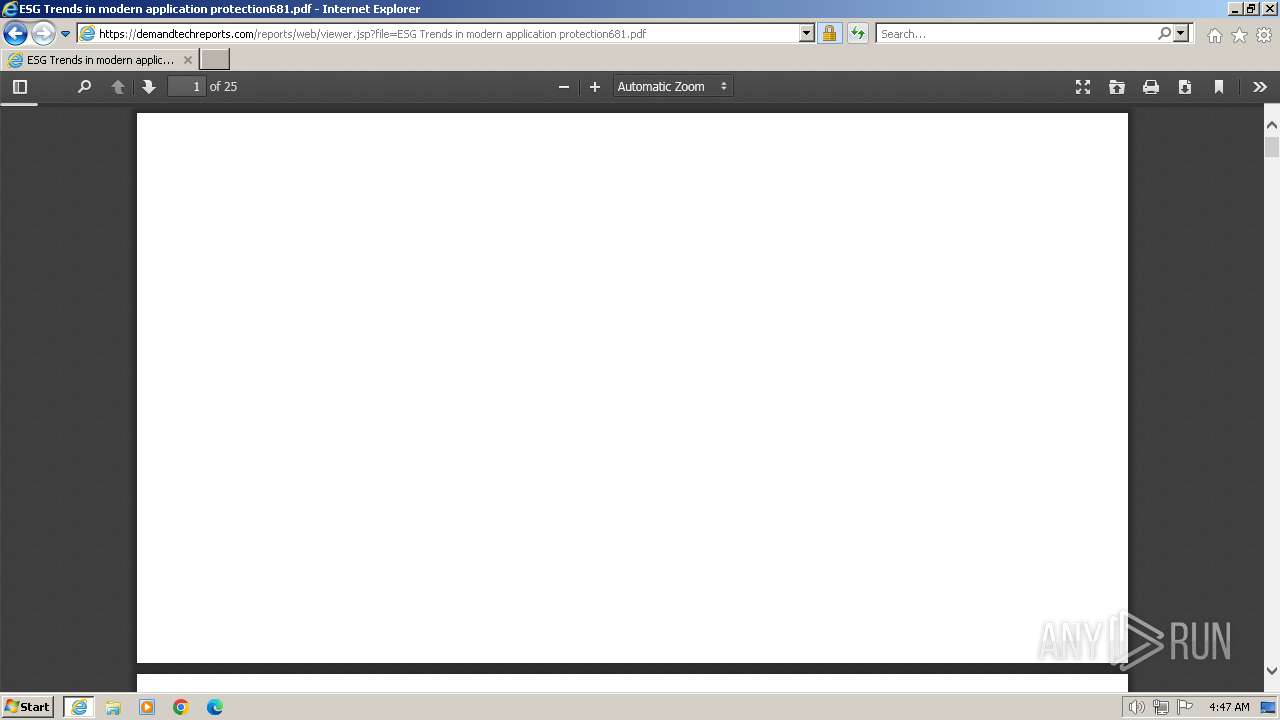Screen dimensions: 1280x720
Task: Open the Favorites star icon
Action: point(1239,35)
